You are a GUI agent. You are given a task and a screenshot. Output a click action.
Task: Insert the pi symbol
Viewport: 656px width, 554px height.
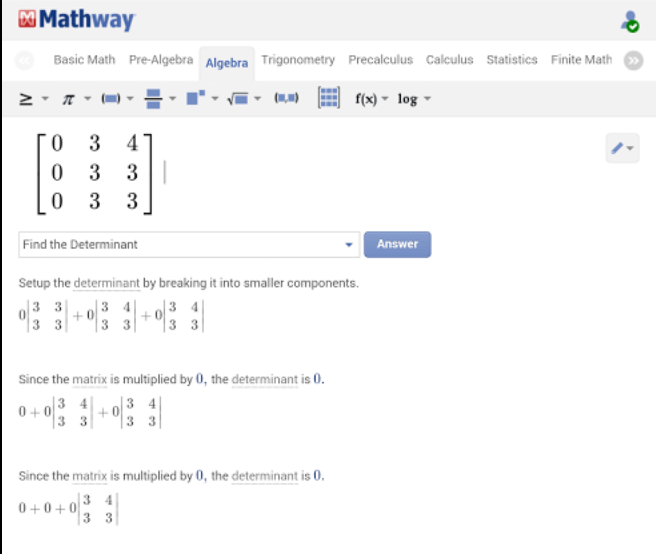tap(69, 99)
